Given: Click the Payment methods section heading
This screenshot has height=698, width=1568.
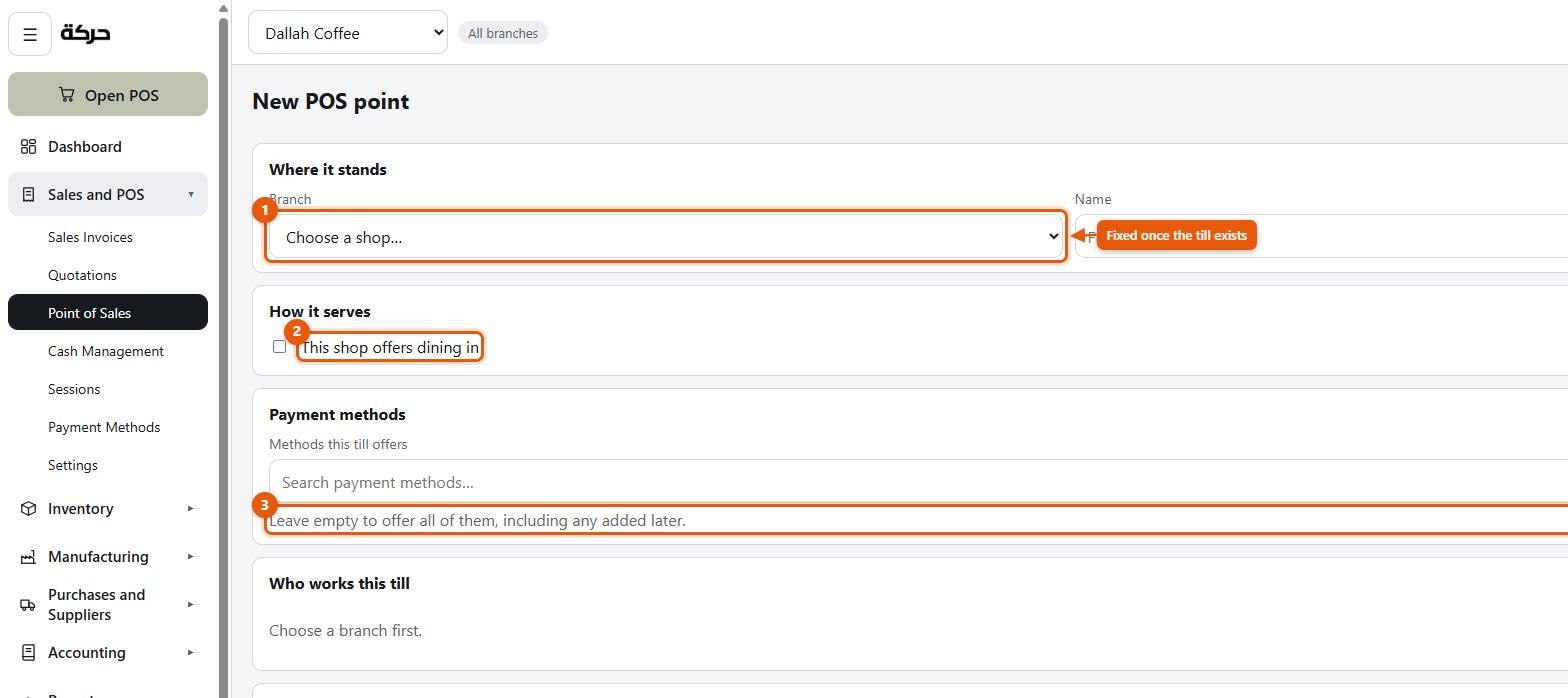Looking at the screenshot, I should [x=337, y=414].
